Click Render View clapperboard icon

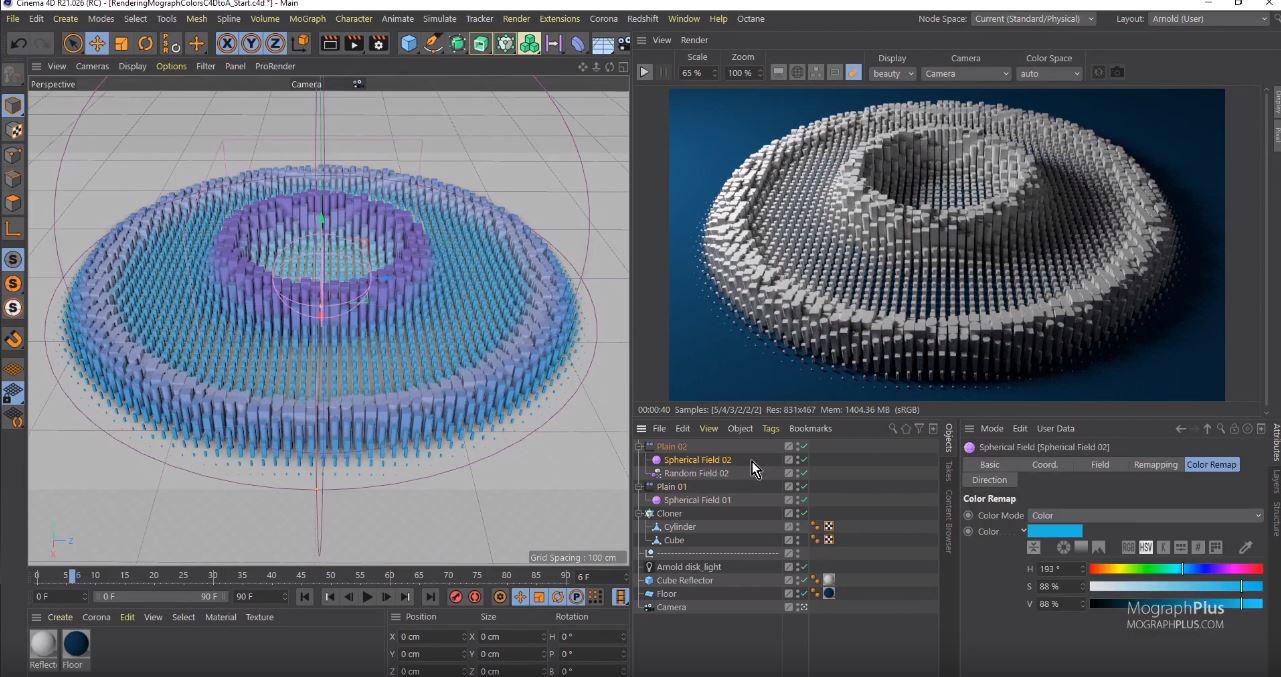(330, 43)
